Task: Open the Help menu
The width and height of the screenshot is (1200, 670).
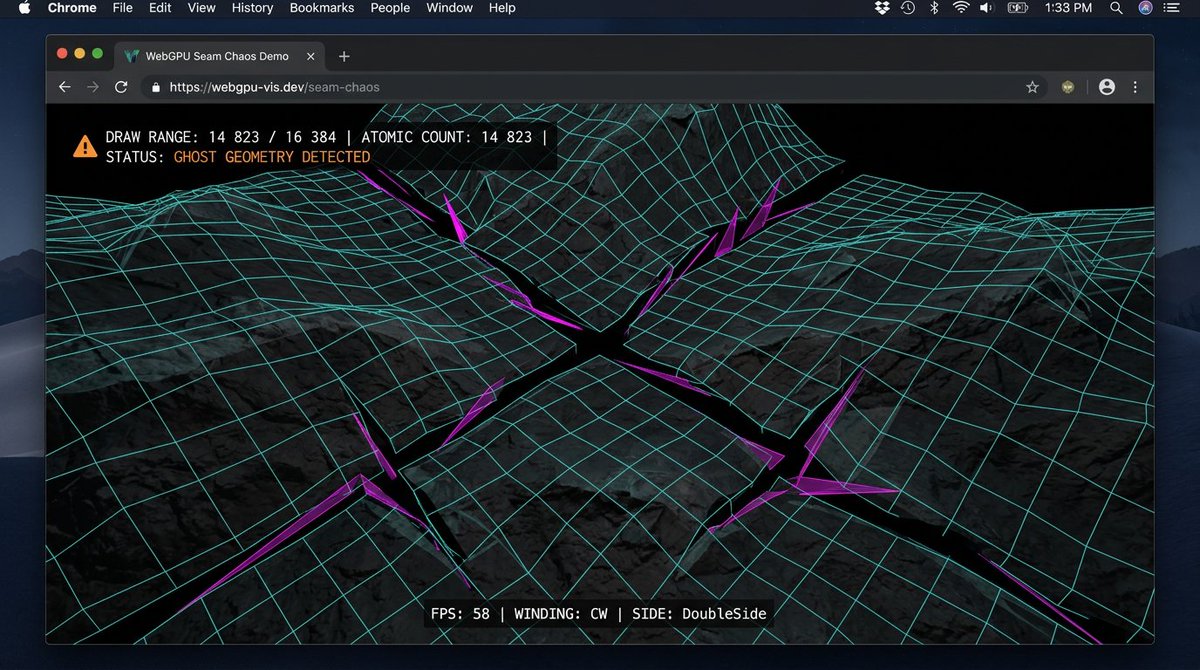Action: pos(502,8)
